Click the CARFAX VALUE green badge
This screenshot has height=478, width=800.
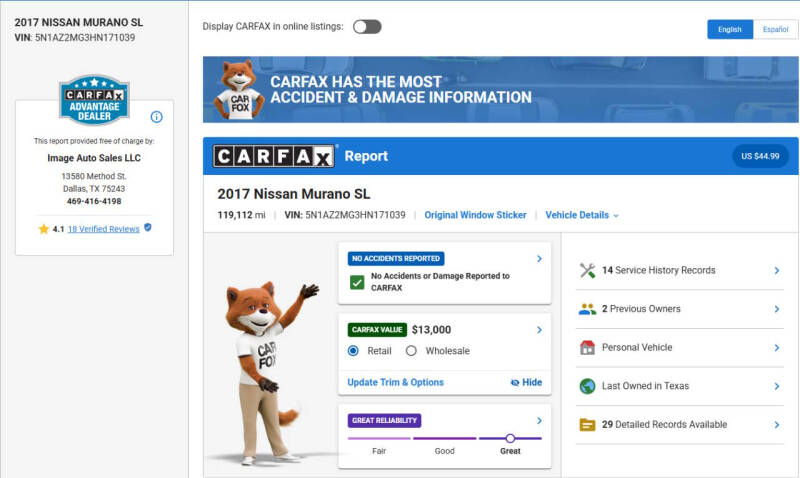coord(377,330)
